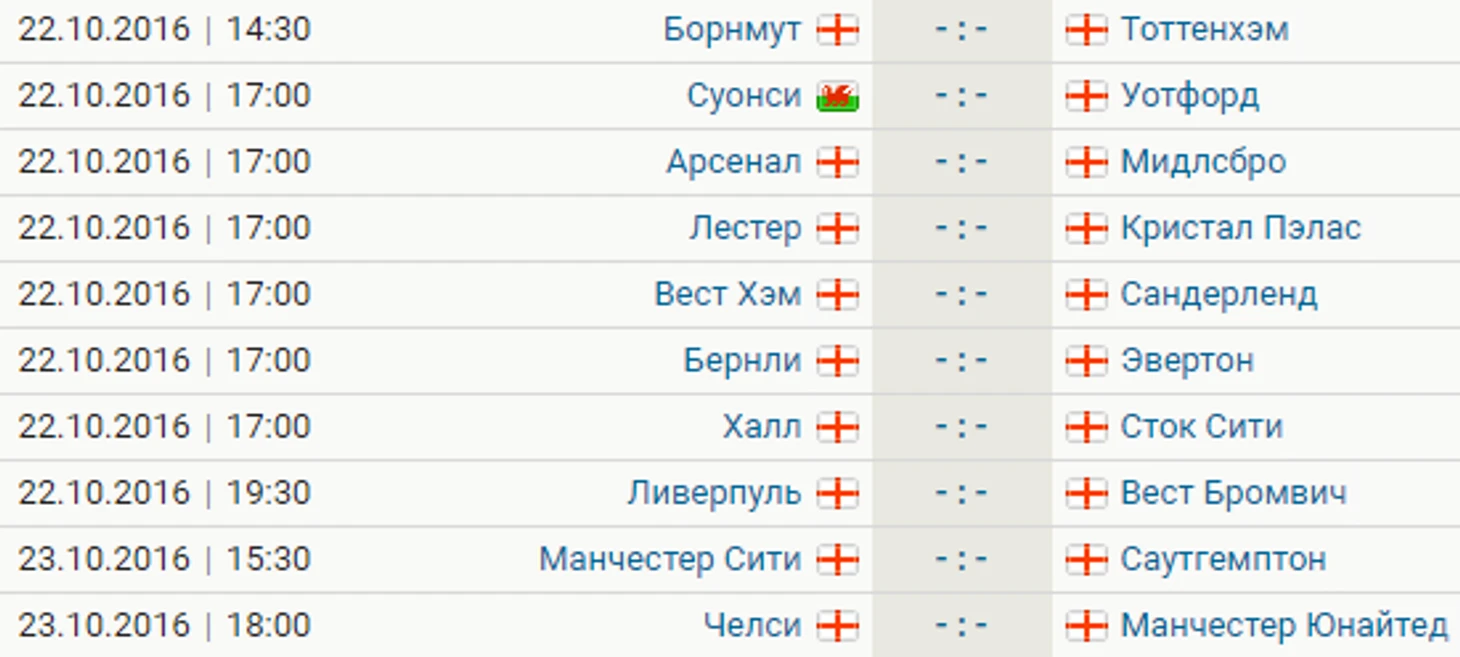This screenshot has width=1460, height=657.
Task: Click the Сток Сити team name
Action: [1201, 427]
